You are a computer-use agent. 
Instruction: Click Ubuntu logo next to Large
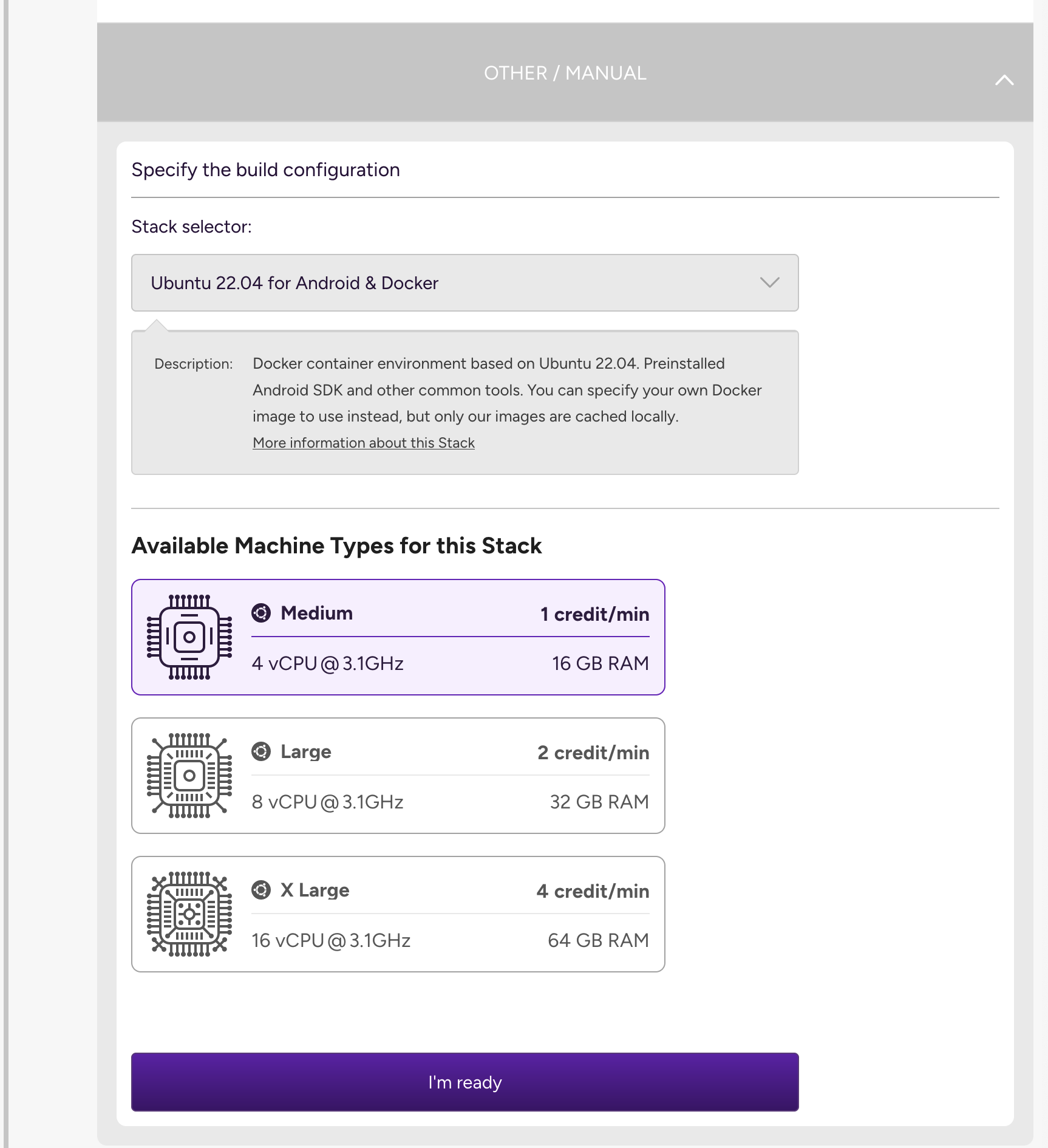coord(261,751)
